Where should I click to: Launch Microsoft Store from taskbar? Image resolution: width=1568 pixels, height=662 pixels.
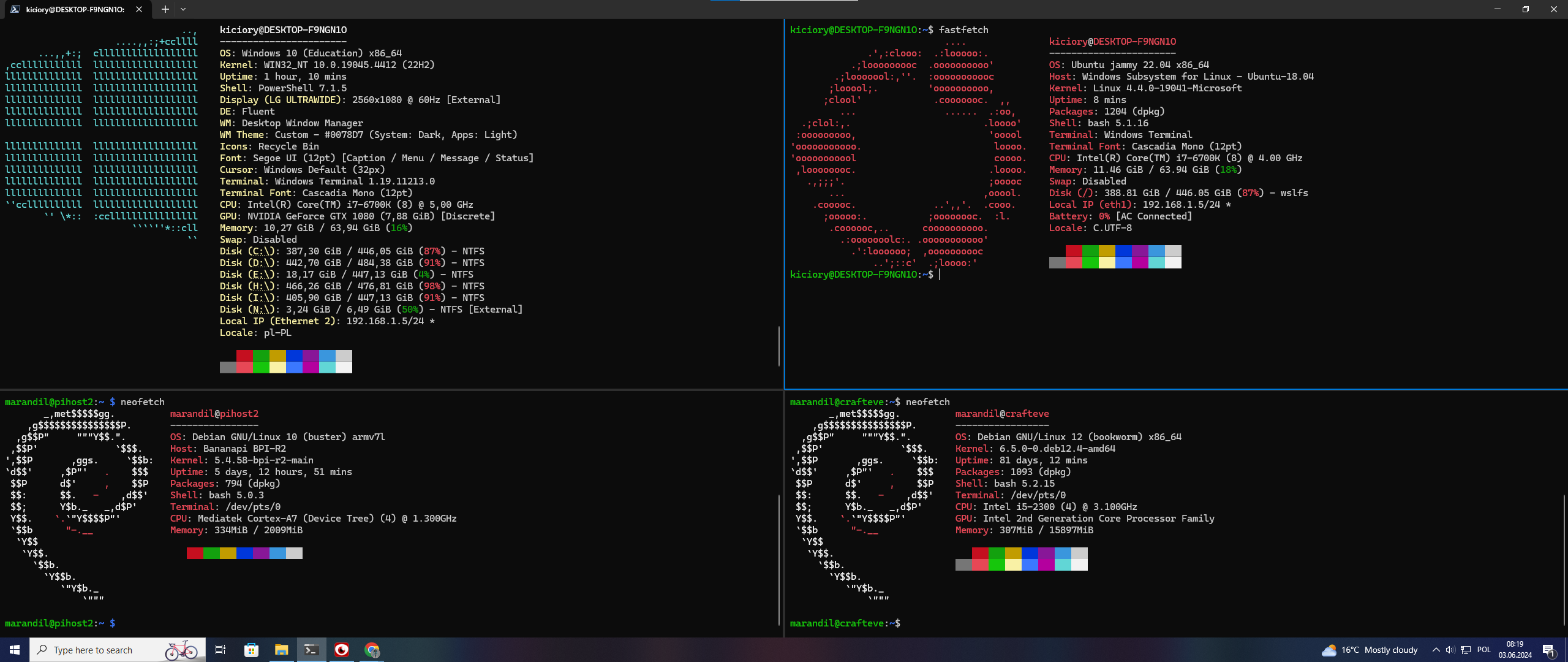[251, 650]
